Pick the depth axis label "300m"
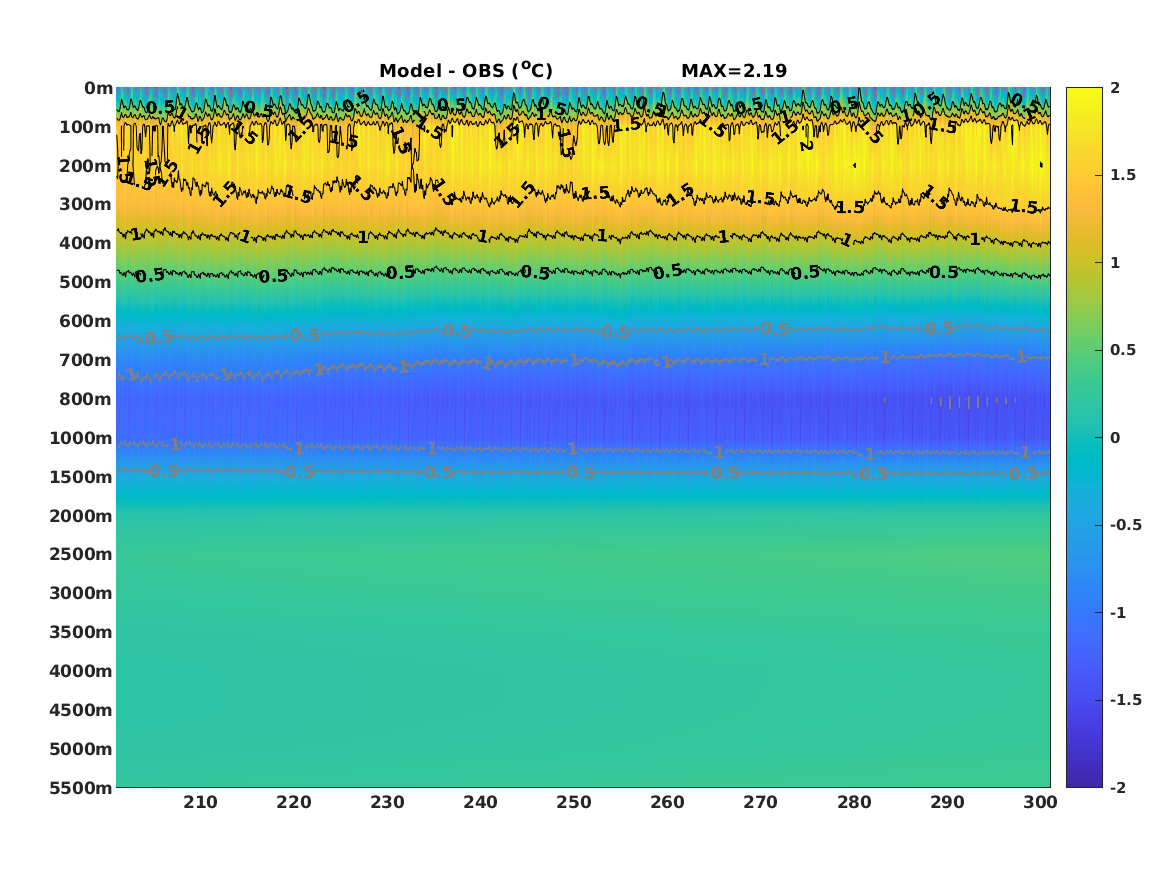The image size is (1167, 875). tap(86, 205)
